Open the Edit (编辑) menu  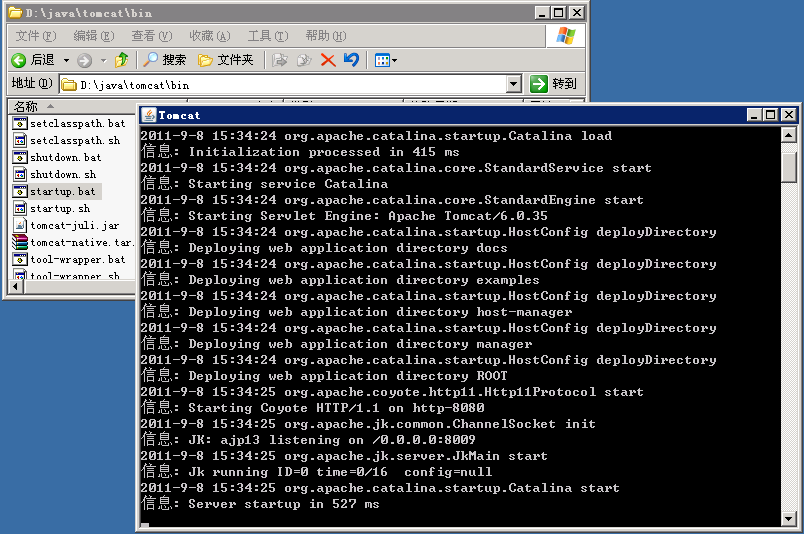(93, 36)
